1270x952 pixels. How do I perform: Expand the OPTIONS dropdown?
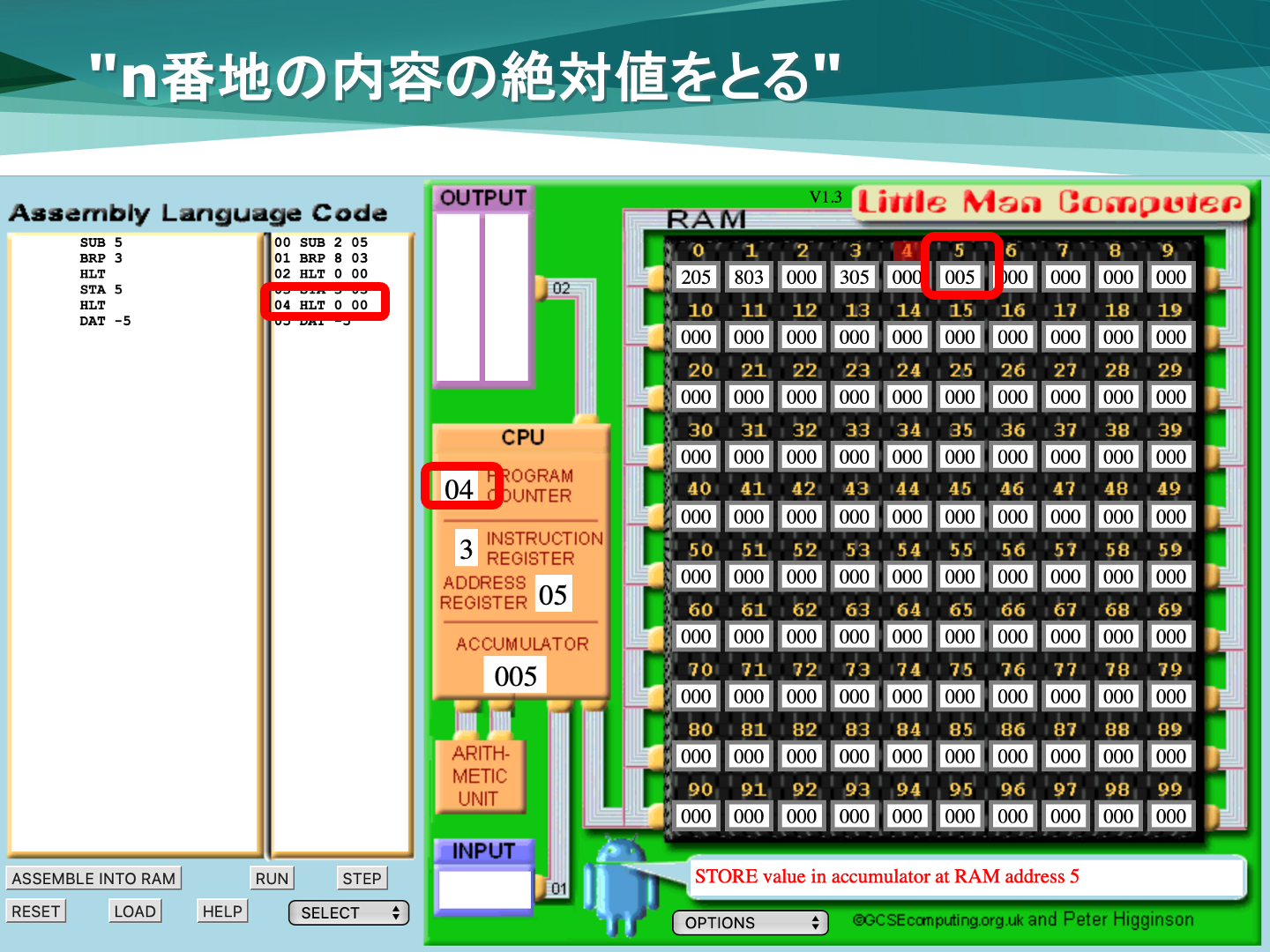tap(751, 923)
